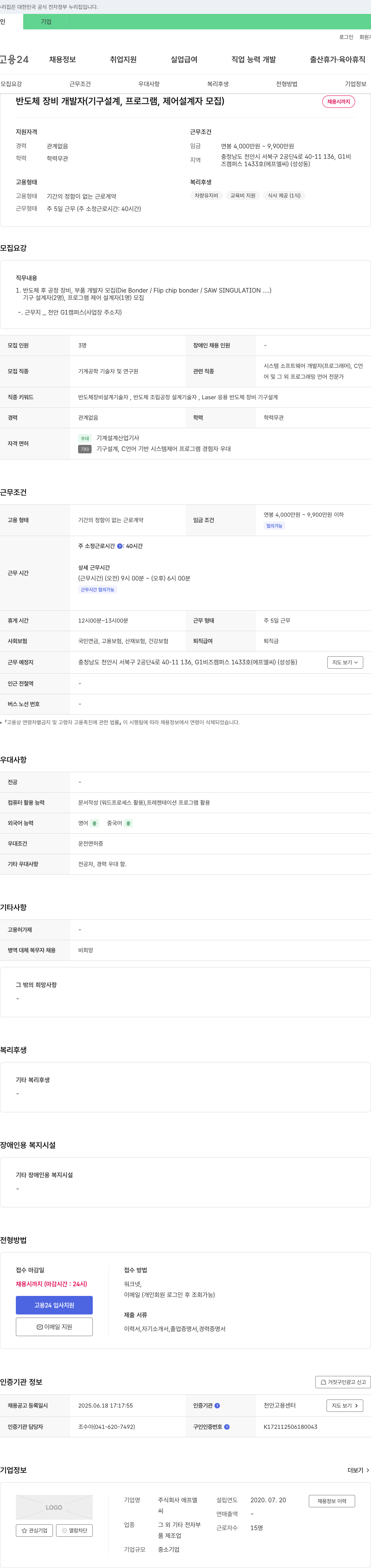The image size is (371, 1568).
Task: Click the 더보기 link in 기업정보
Action: click(358, 1470)
